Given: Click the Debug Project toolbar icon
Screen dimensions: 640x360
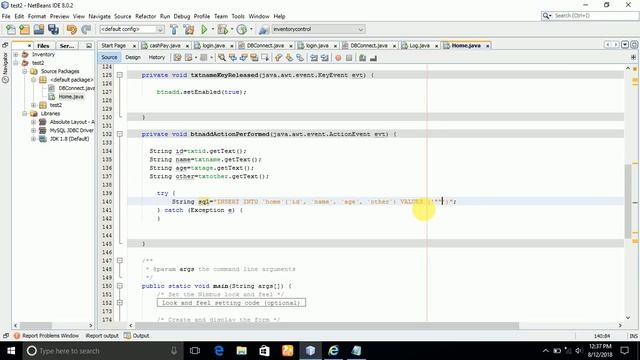Looking at the screenshot, I should point(223,29).
